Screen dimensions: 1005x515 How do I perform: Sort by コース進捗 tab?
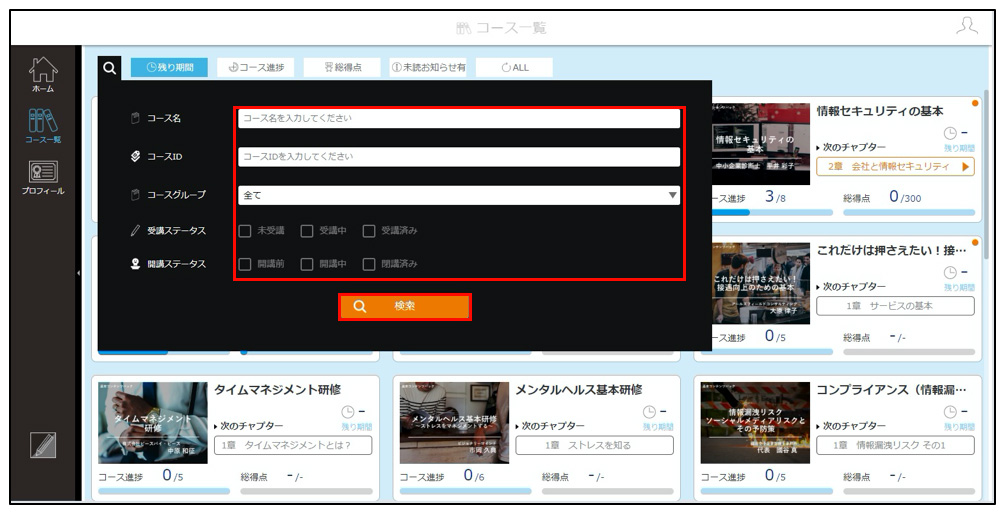point(255,67)
